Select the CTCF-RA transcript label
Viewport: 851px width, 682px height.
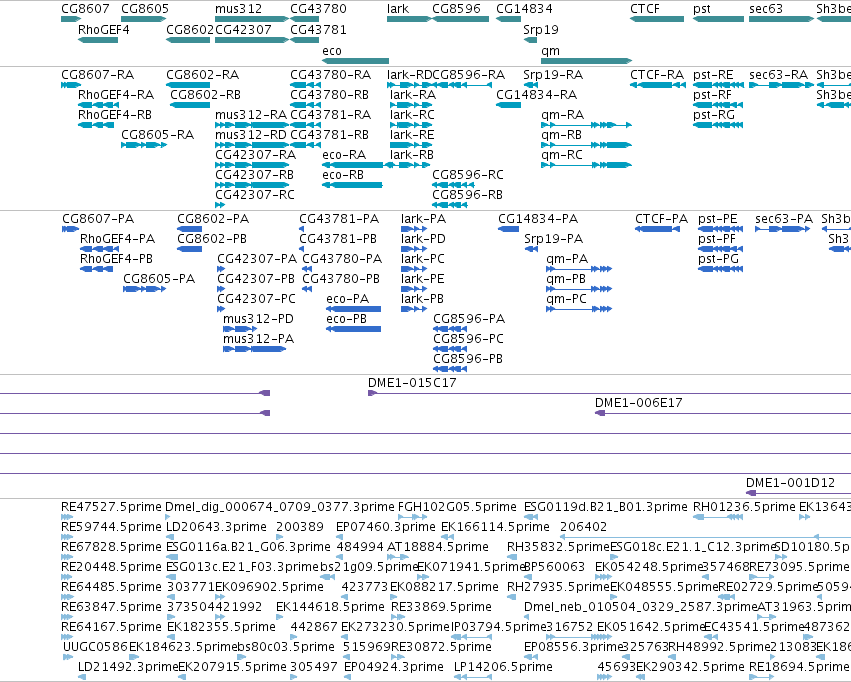[x=657, y=74]
